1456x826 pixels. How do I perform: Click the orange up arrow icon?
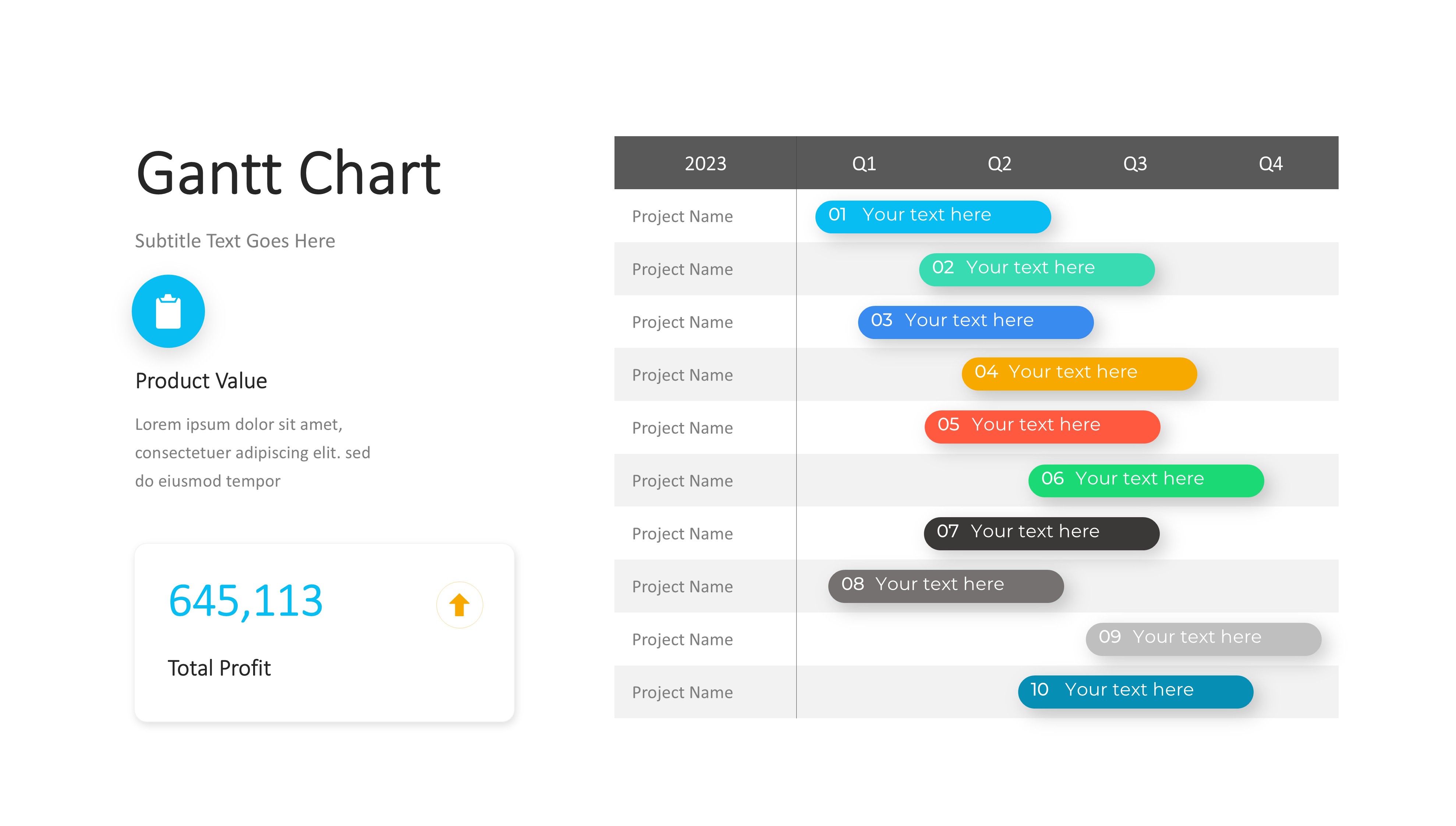click(x=459, y=605)
